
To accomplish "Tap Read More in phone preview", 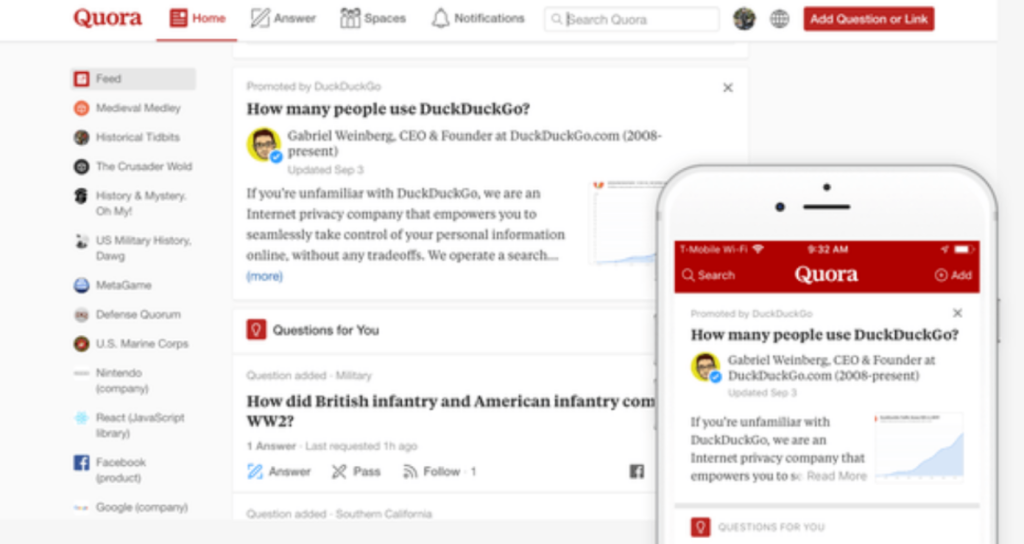I will point(837,476).
